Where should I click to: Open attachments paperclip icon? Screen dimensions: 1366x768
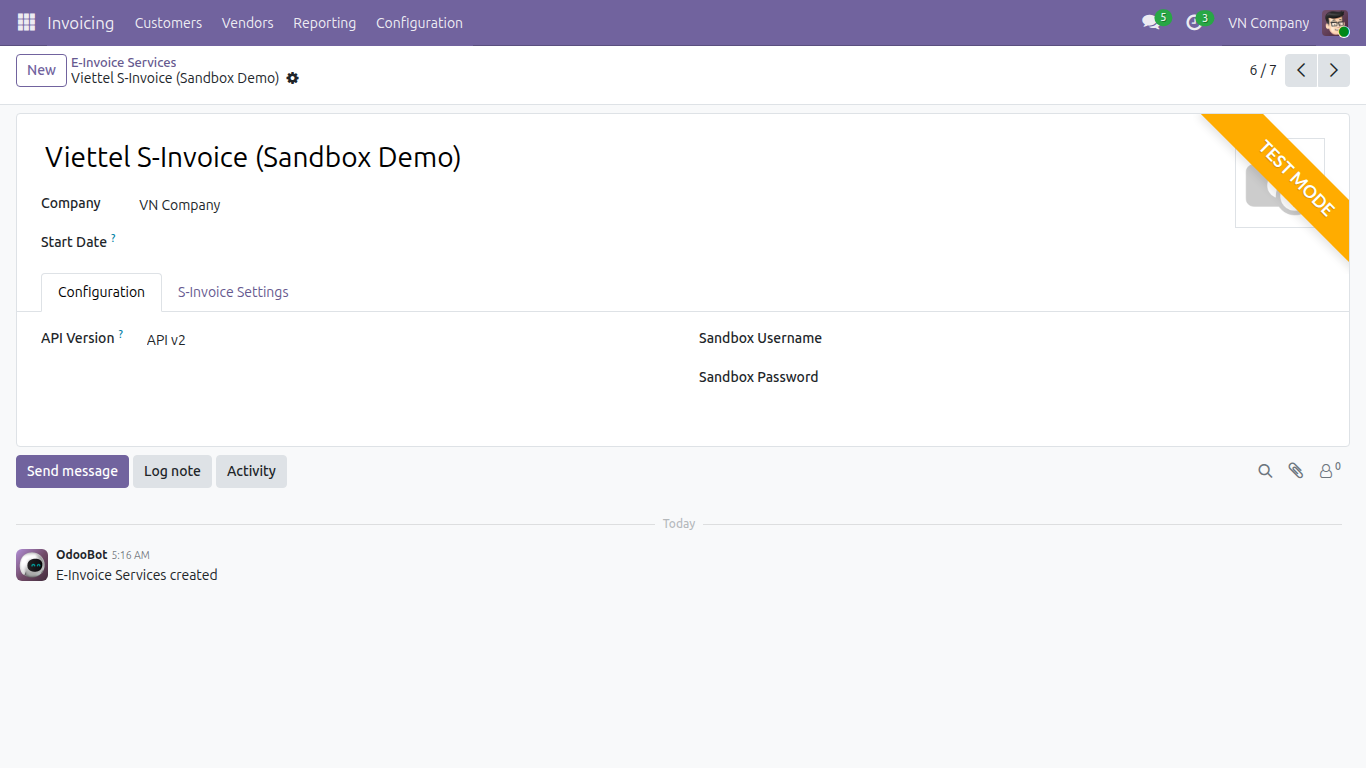coord(1296,471)
